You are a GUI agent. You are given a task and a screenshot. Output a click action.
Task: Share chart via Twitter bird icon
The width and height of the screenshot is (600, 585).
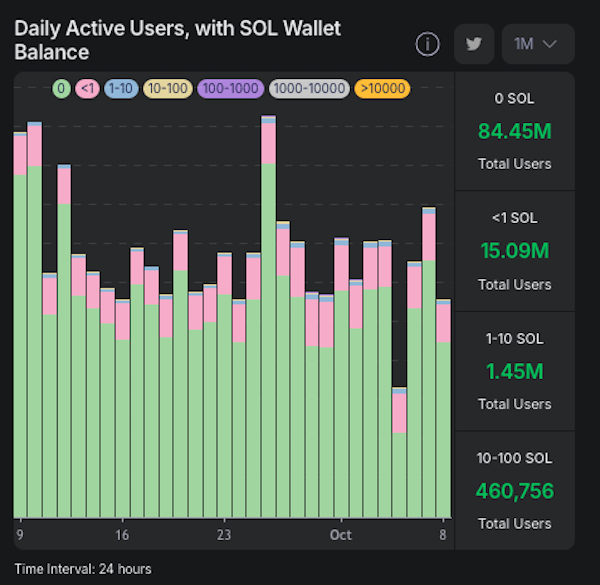point(474,44)
